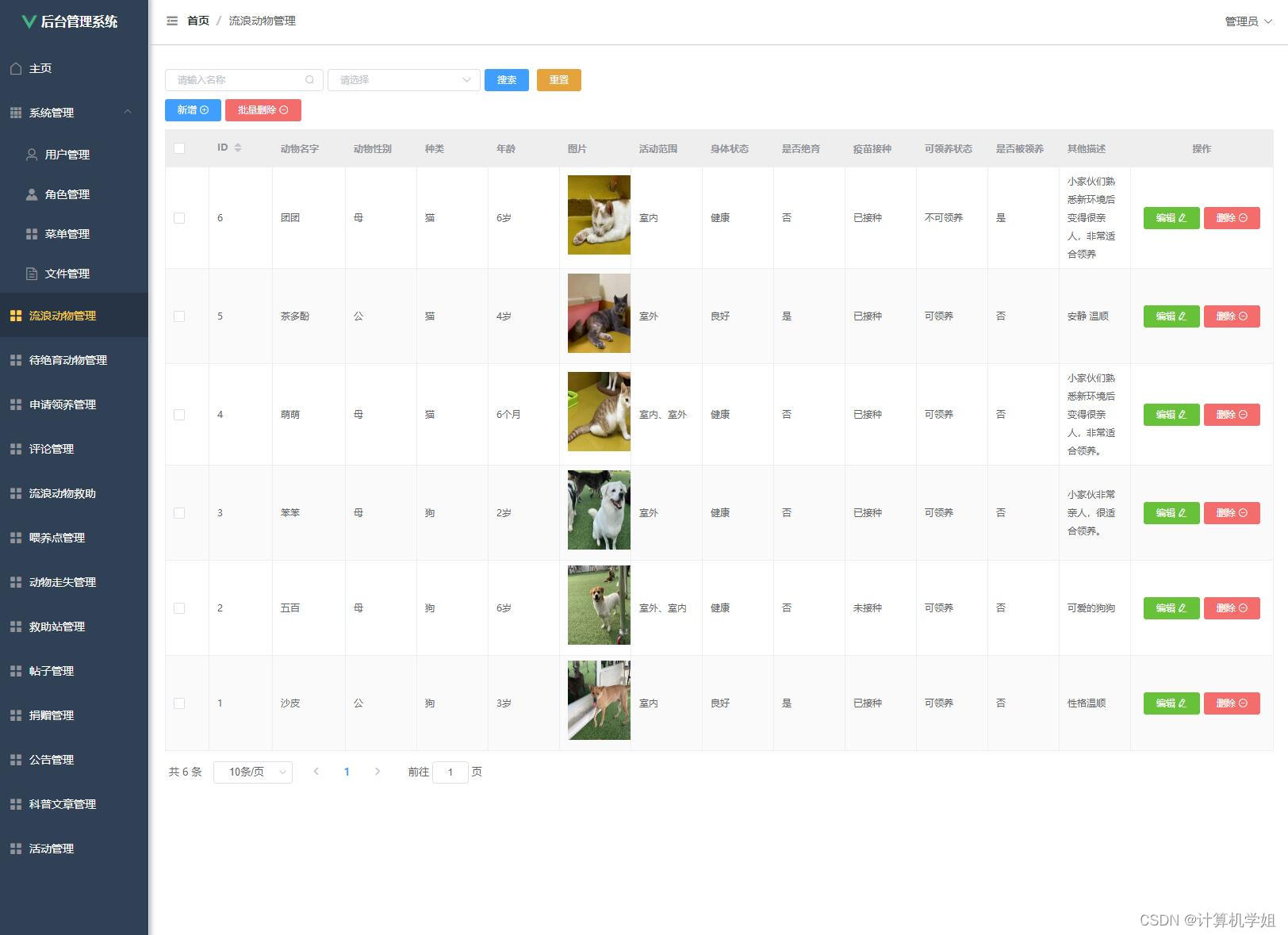Image resolution: width=1288 pixels, height=935 pixels.
Task: Select the checkbox for row 萌萌
Action: [179, 415]
